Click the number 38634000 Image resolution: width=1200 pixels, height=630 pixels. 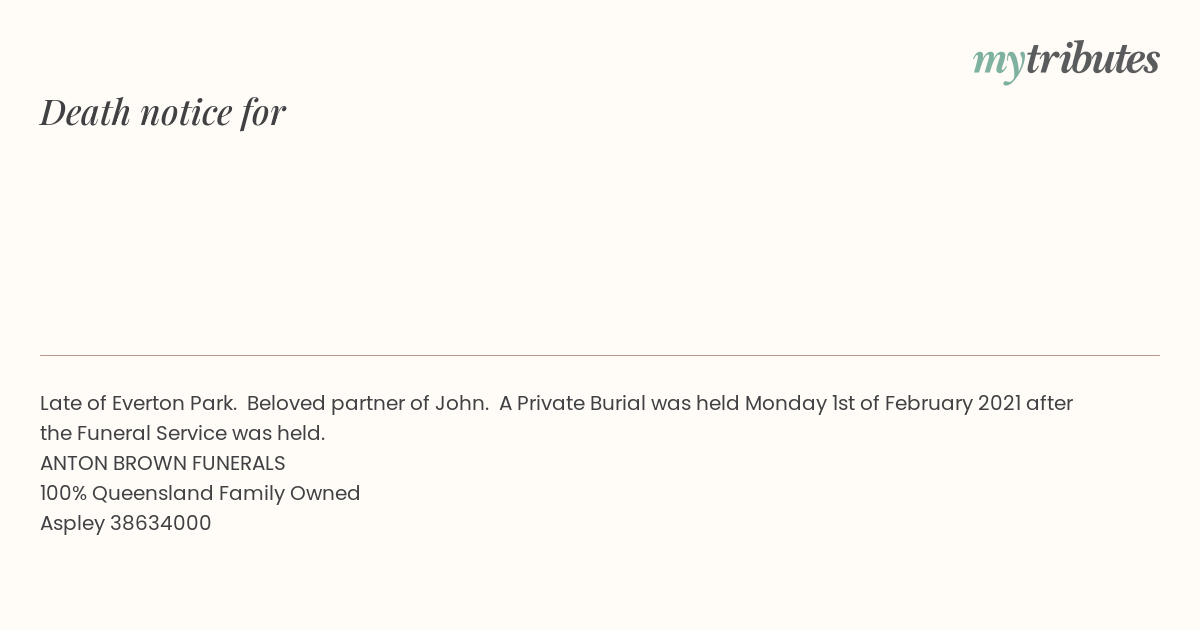click(x=161, y=523)
